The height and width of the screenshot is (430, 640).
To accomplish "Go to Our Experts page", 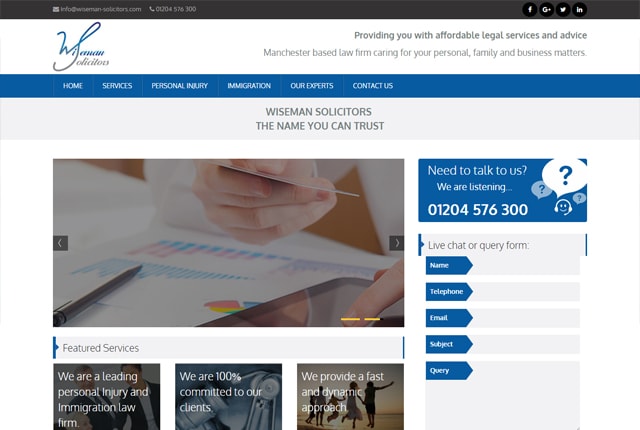I will pyautogui.click(x=311, y=86).
